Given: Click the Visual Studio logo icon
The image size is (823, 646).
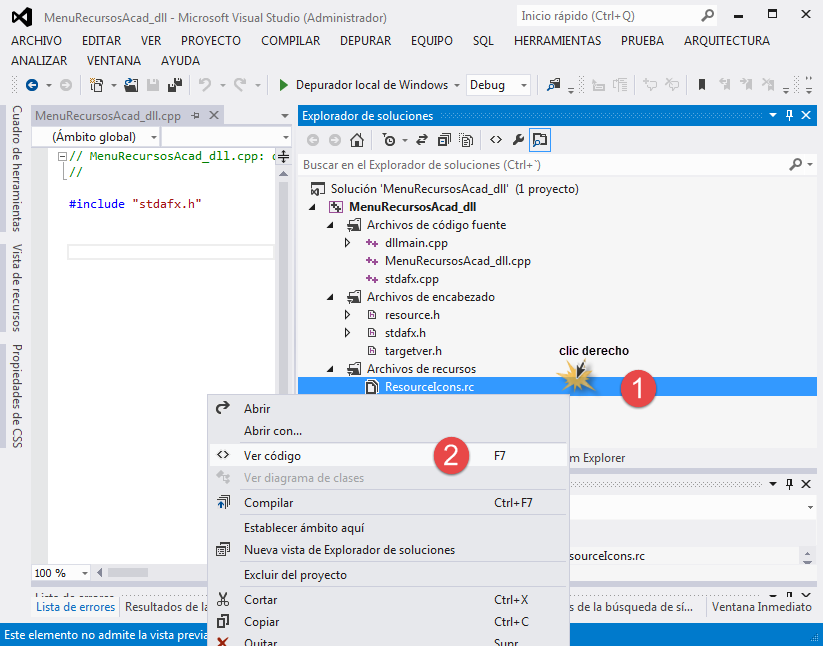Looking at the screenshot, I should (x=22, y=17).
